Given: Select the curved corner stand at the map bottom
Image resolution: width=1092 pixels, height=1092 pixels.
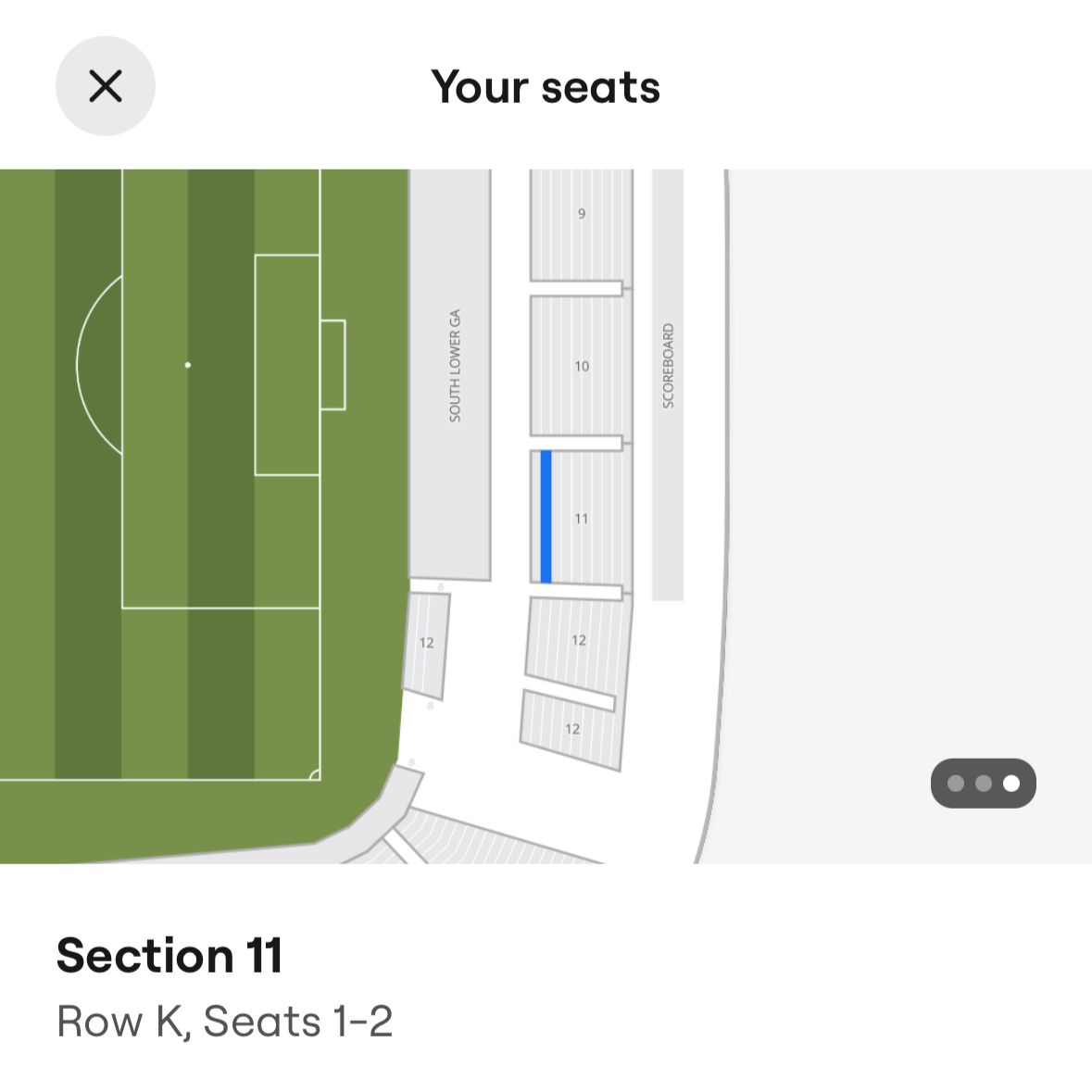Looking at the screenshot, I should click(482, 838).
